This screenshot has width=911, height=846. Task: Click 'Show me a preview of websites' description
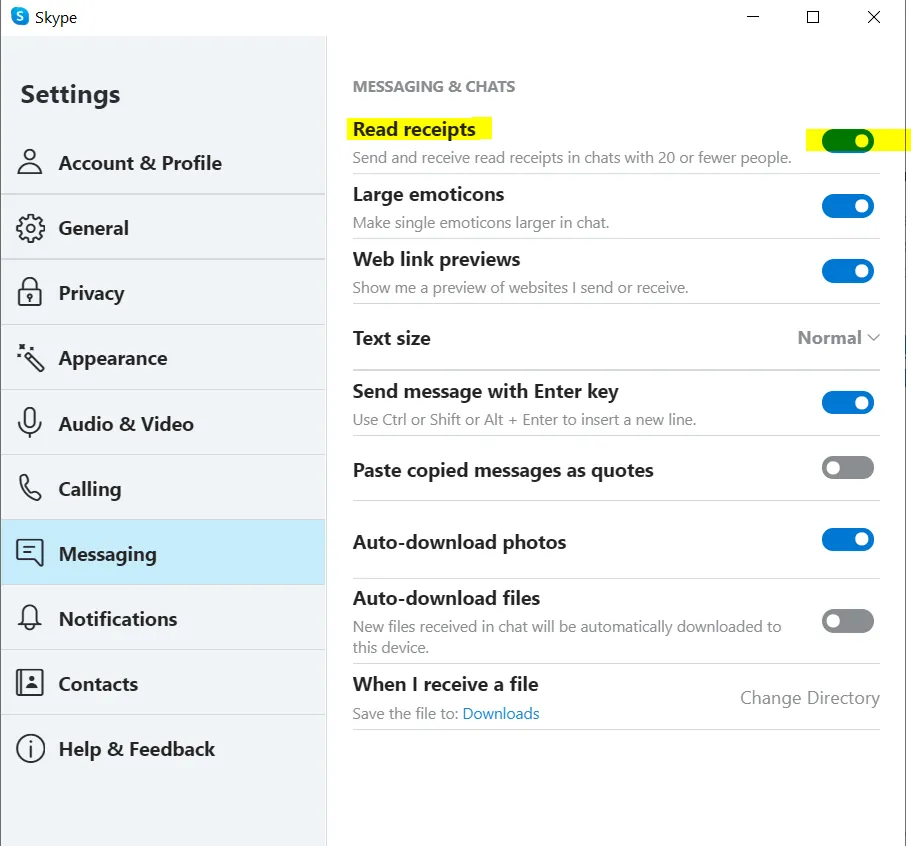pos(521,288)
